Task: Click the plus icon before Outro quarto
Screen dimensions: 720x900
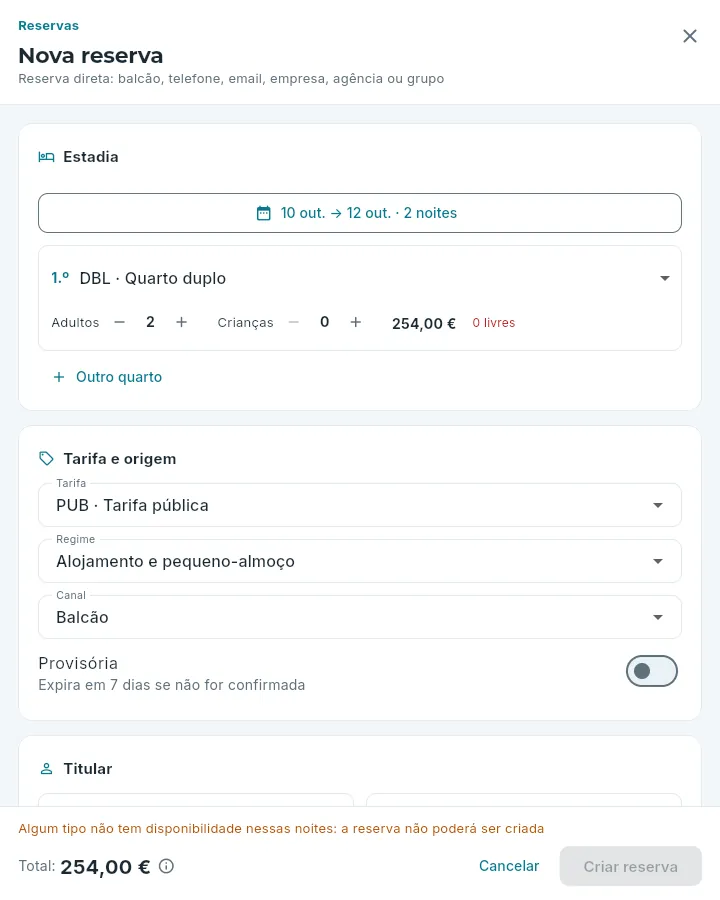Action: tap(59, 377)
